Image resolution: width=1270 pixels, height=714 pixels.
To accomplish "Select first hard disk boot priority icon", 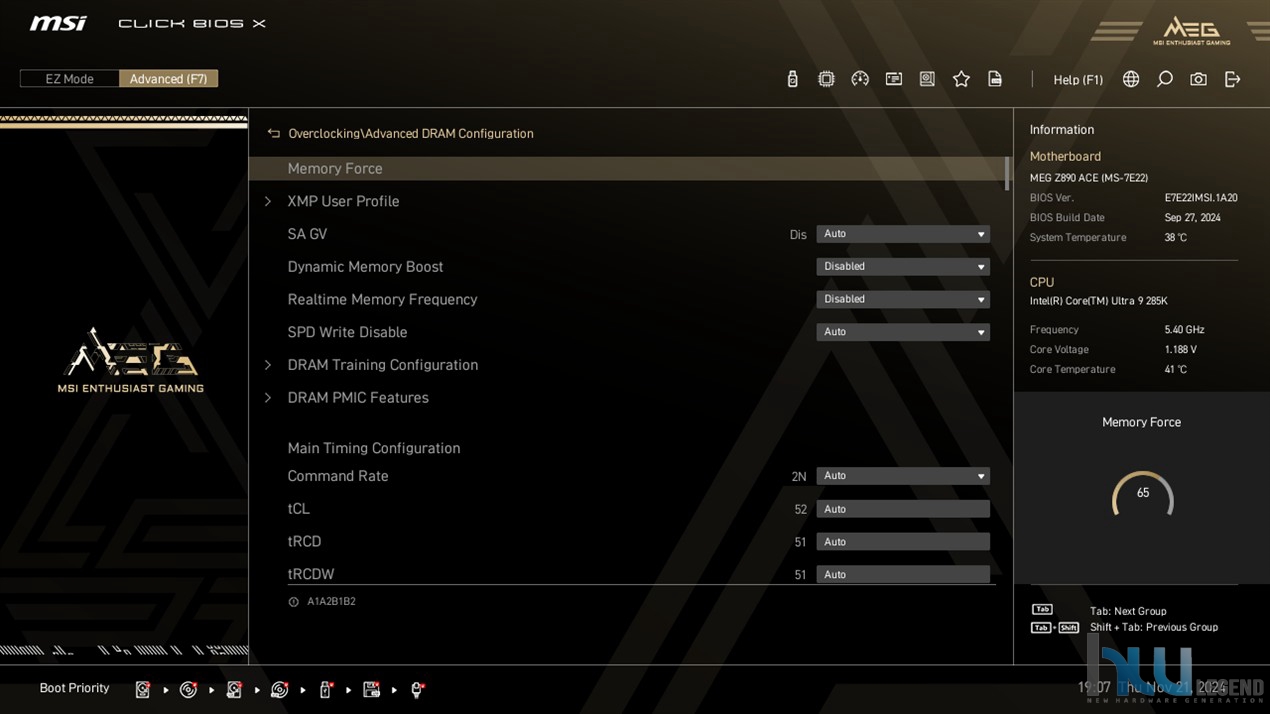I will 143,689.
